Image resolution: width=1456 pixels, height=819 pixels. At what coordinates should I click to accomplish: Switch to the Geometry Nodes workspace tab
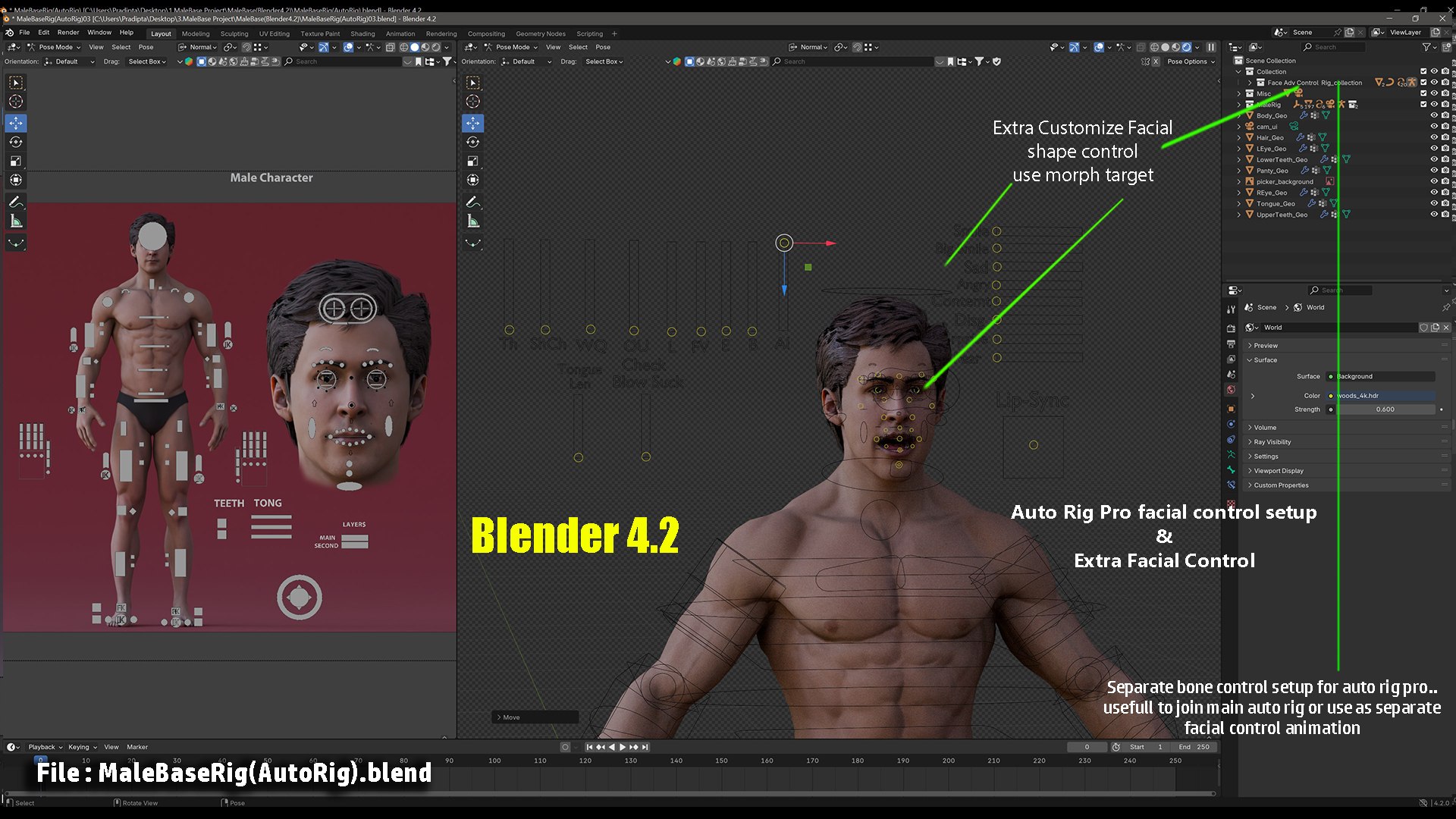541,33
